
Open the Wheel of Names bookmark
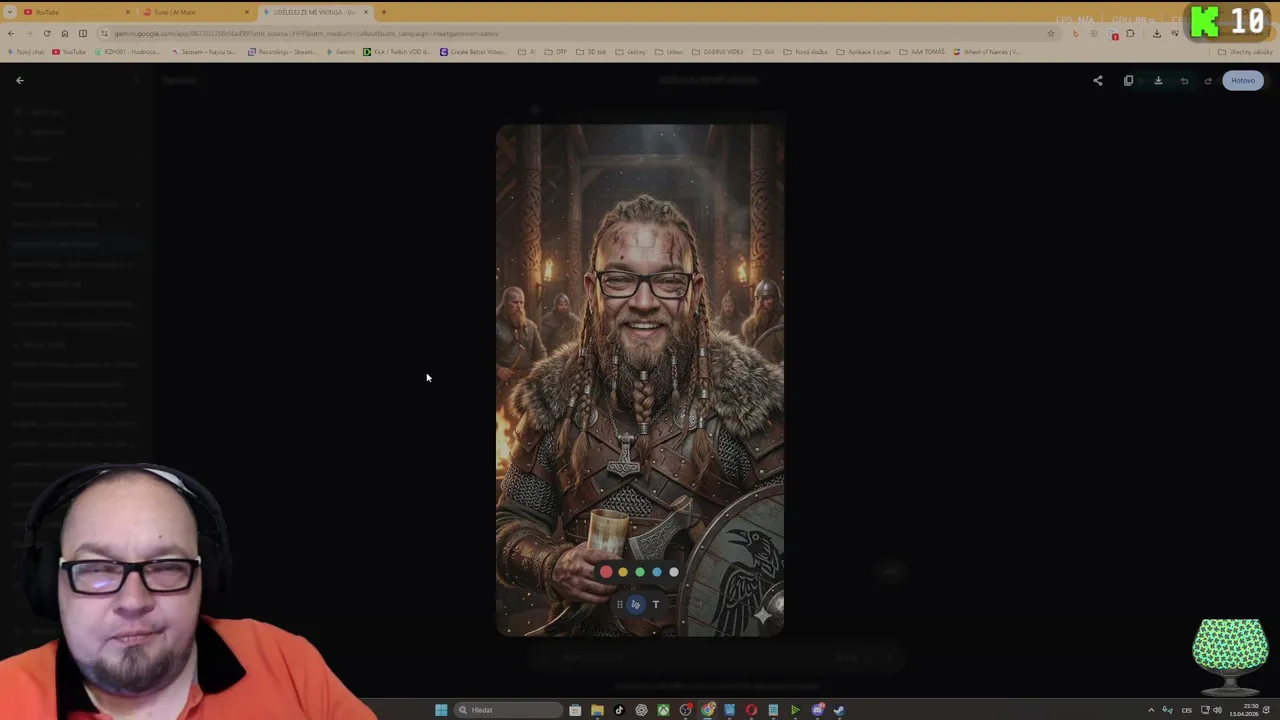point(986,52)
